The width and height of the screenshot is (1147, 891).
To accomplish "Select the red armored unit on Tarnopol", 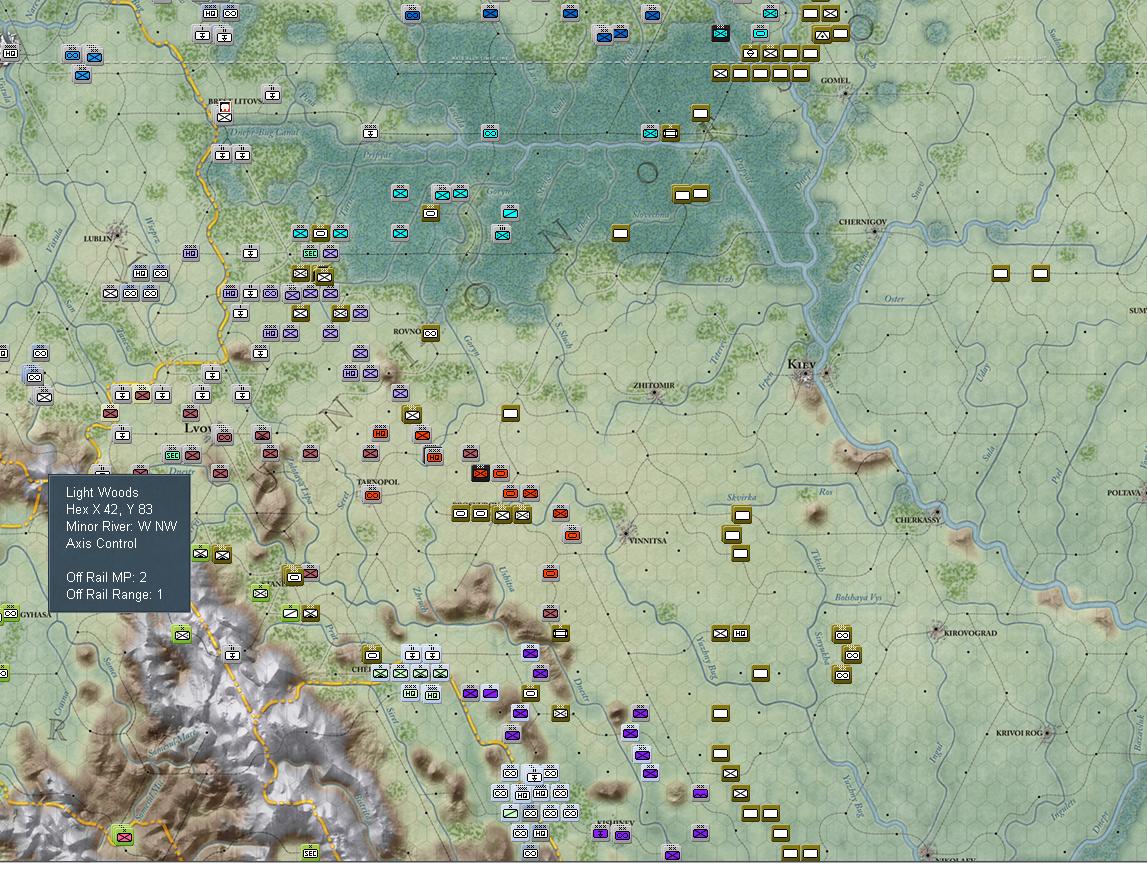I will coord(372,495).
